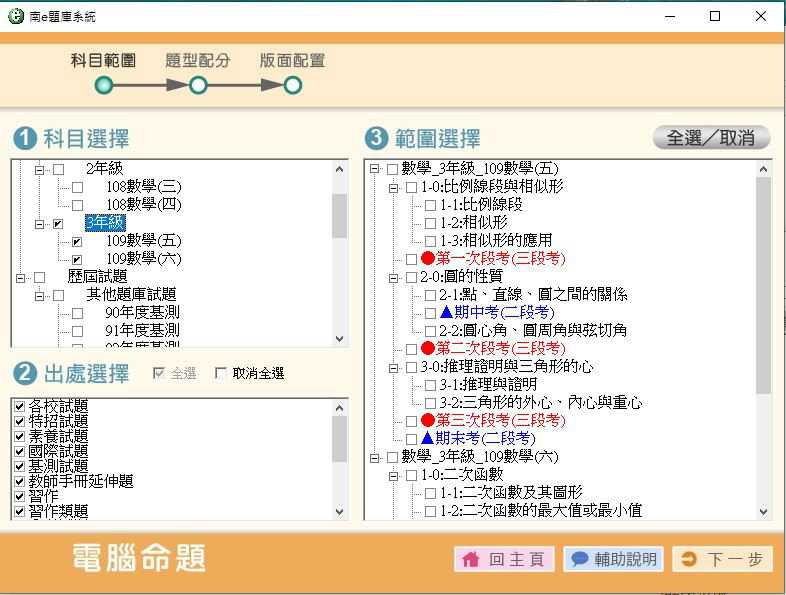
Task: Select 2-1:點、直線、圓之間的關係 item
Action: coord(533,294)
